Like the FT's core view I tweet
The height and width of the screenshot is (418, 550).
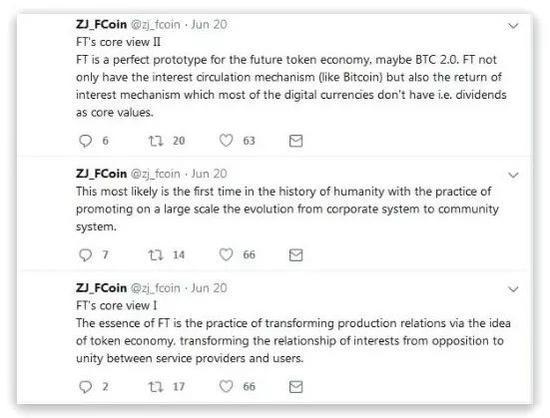point(226,386)
